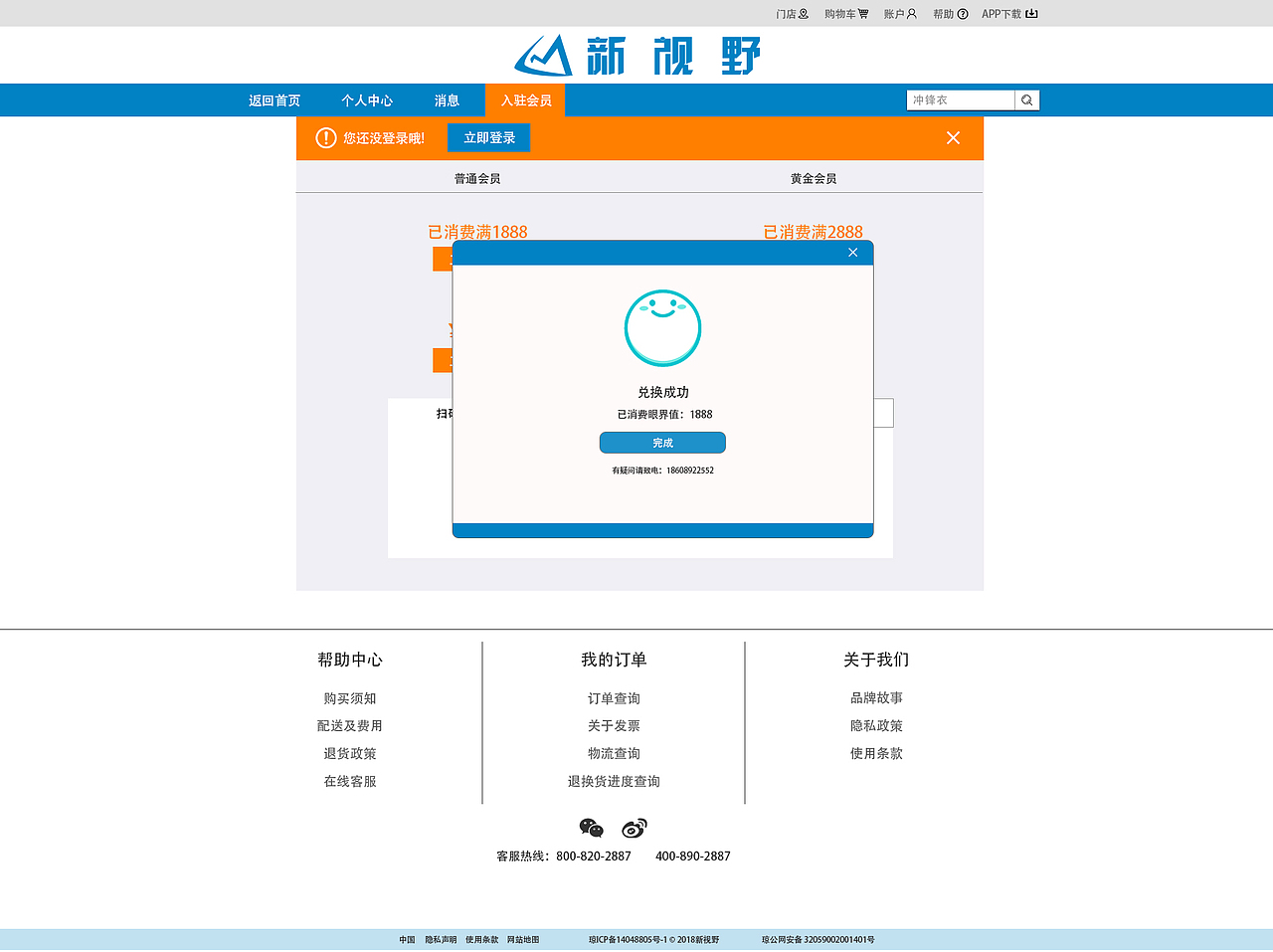The height and width of the screenshot is (952, 1273).
Task: Click the 立即登录 button
Action: pos(488,137)
